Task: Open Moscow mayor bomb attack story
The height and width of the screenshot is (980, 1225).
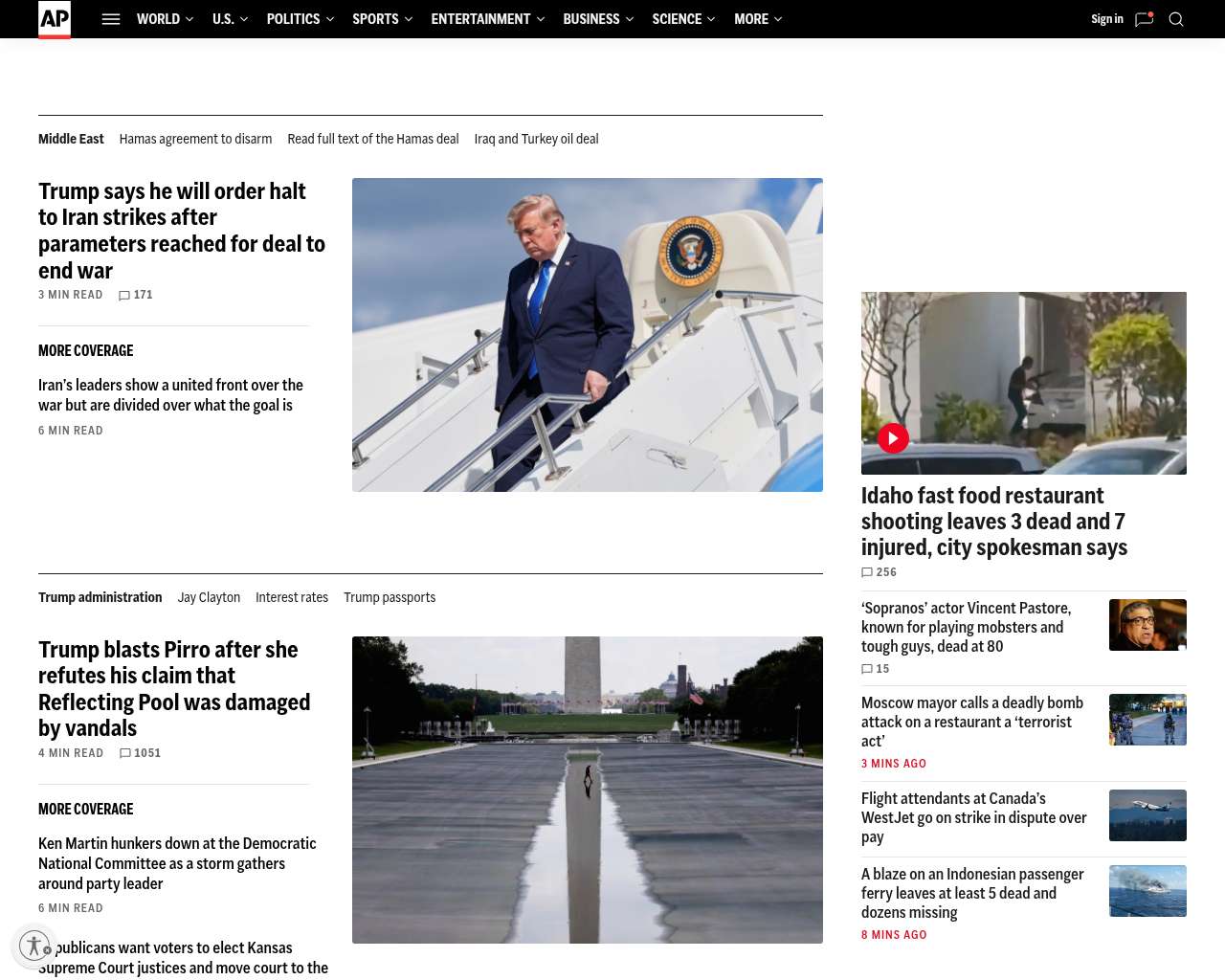Action: [972, 722]
